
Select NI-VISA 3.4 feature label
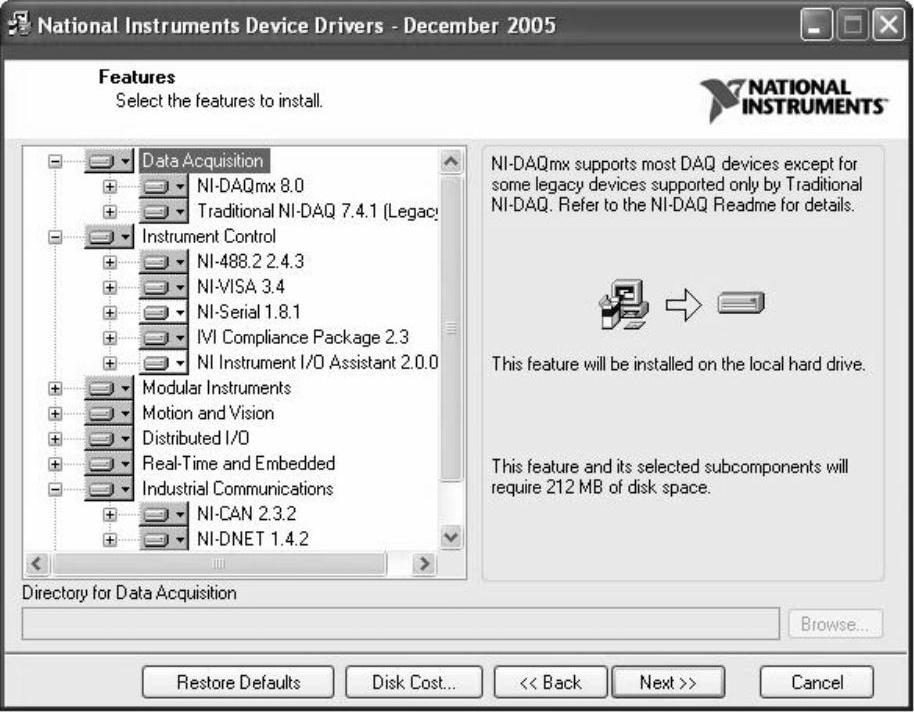click(240, 286)
